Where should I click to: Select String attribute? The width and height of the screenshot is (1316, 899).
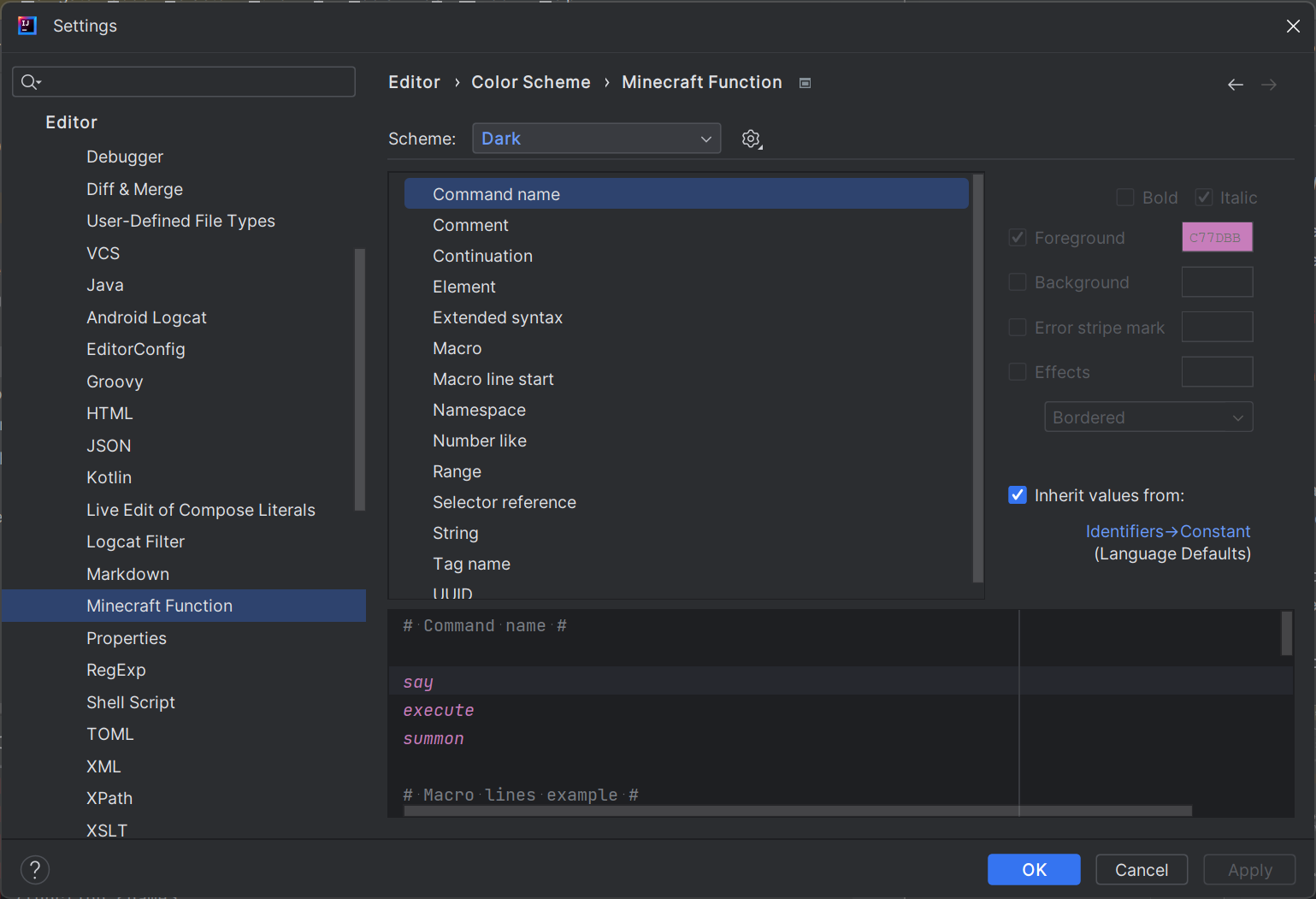[x=686, y=533]
